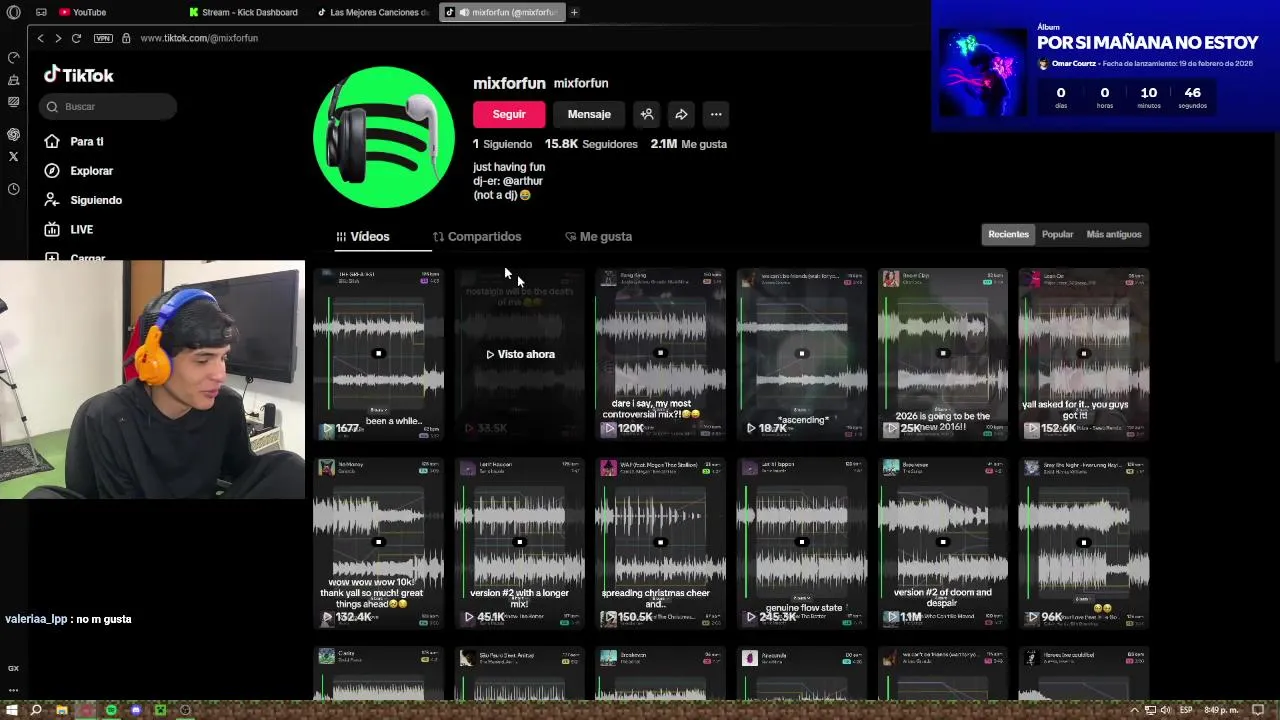Sort videos by Recientes
Screen dimensions: 1280x720
pyautogui.click(x=1008, y=234)
